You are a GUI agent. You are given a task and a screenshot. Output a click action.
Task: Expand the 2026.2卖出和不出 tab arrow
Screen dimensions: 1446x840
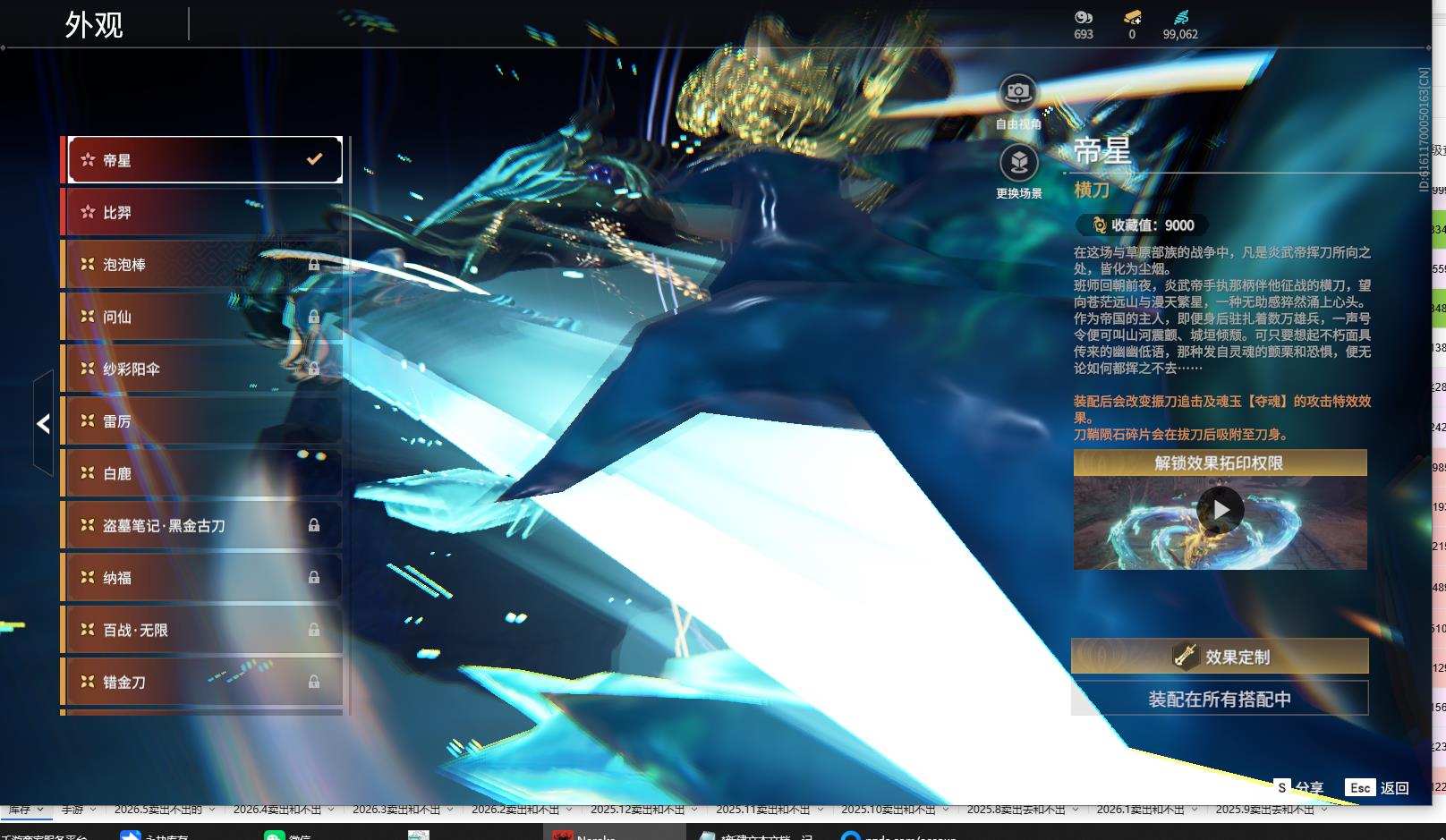coord(569,810)
